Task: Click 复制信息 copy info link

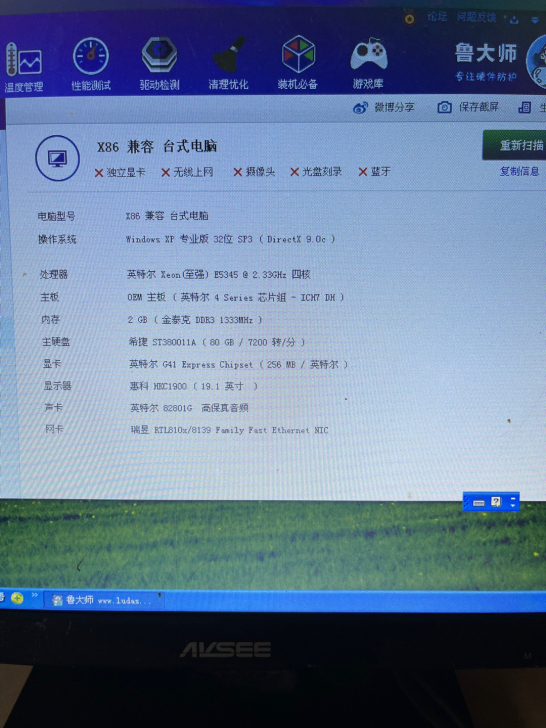Action: click(520, 171)
